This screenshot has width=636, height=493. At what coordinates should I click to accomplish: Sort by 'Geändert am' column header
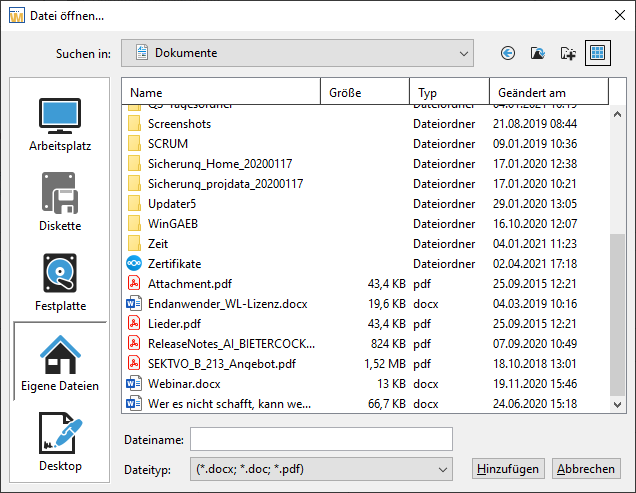[x=548, y=93]
